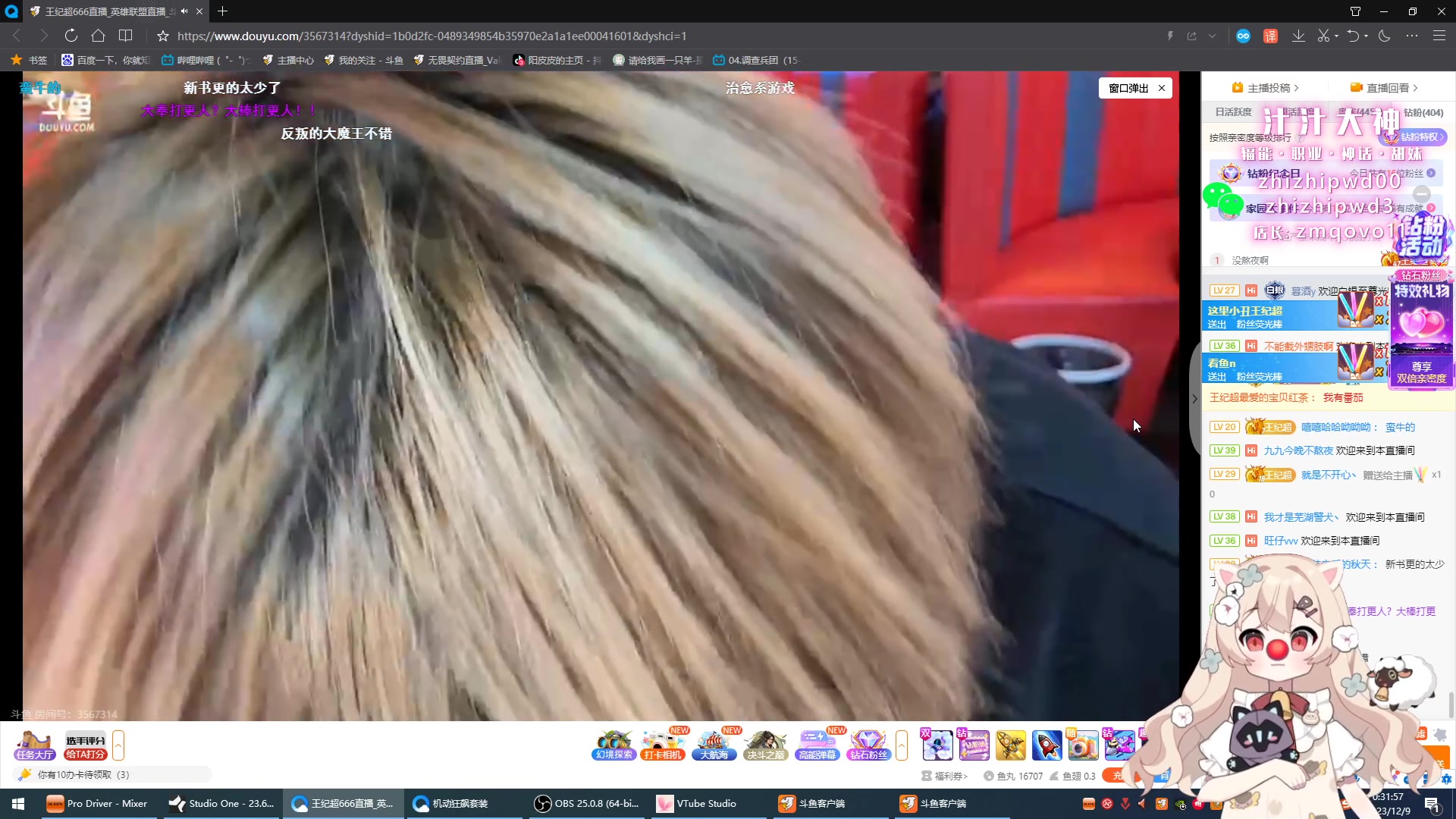The width and height of the screenshot is (1456, 819).
Task: Expand the left activity bar chevron
Action: coord(118,745)
